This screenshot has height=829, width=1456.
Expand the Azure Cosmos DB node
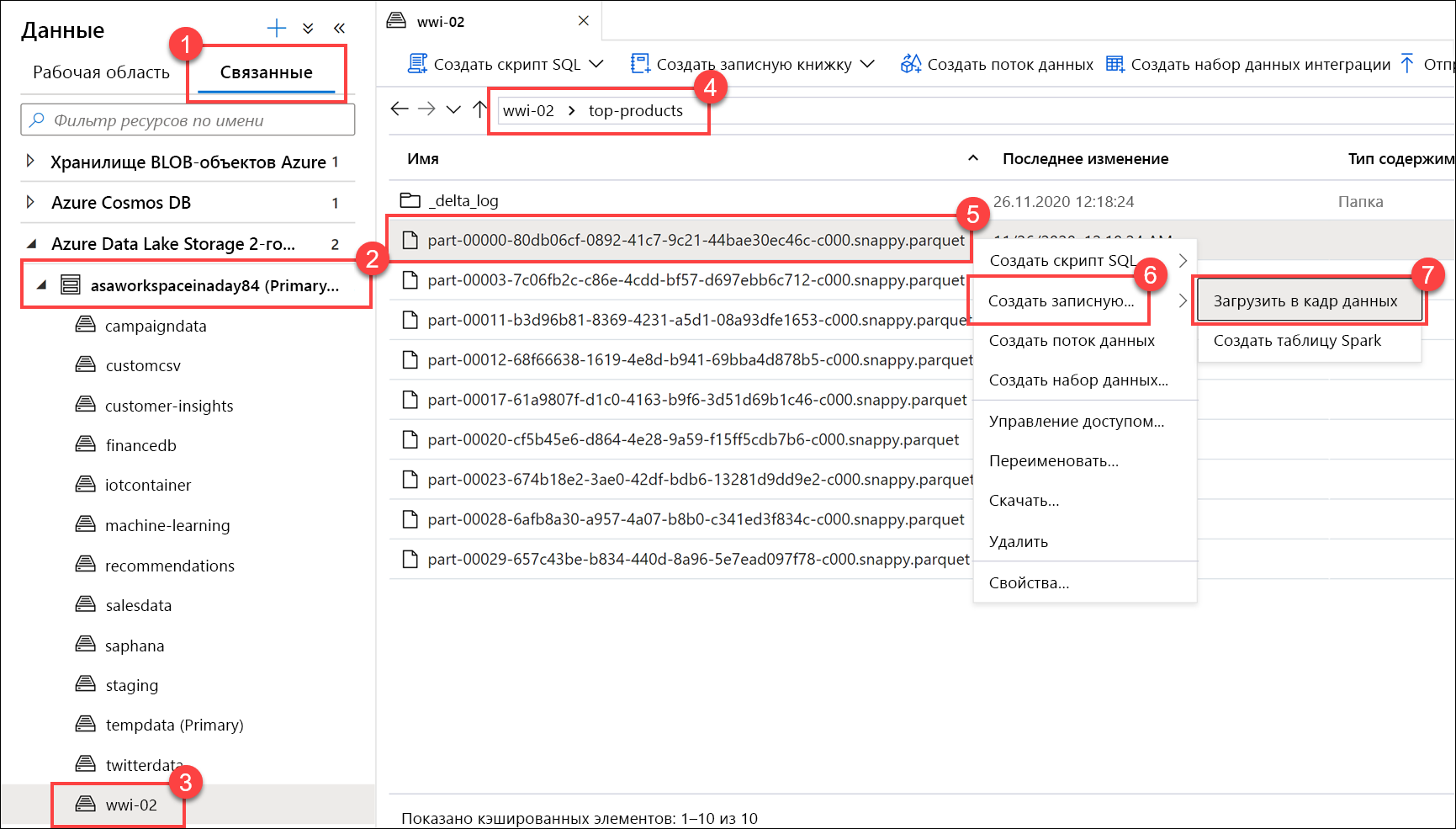pos(30,202)
